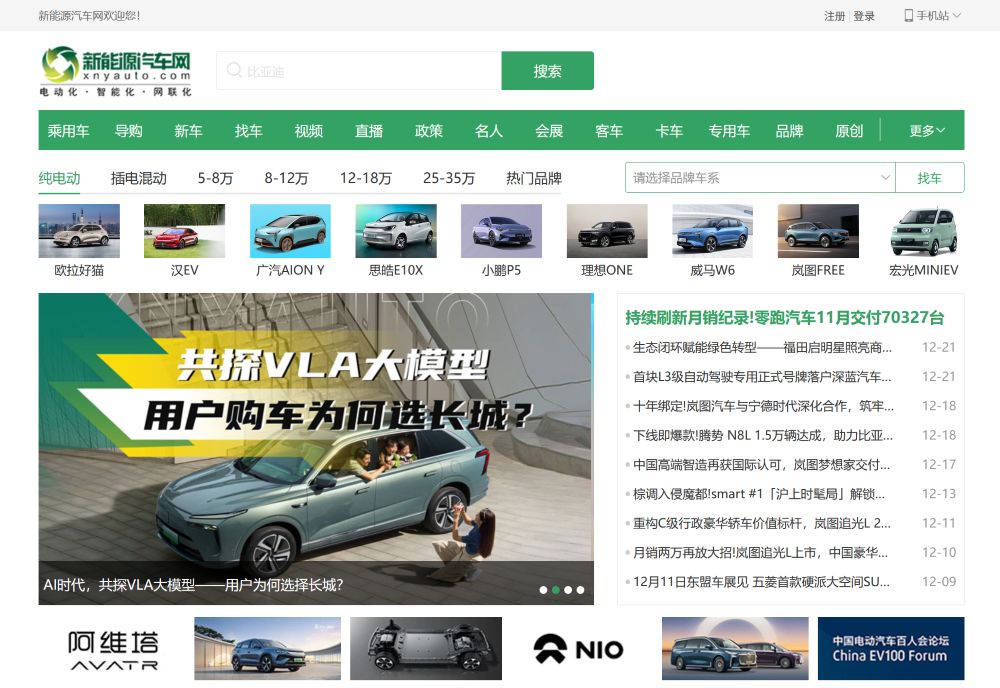Open the 理想ONE car thumbnail

[608, 235]
